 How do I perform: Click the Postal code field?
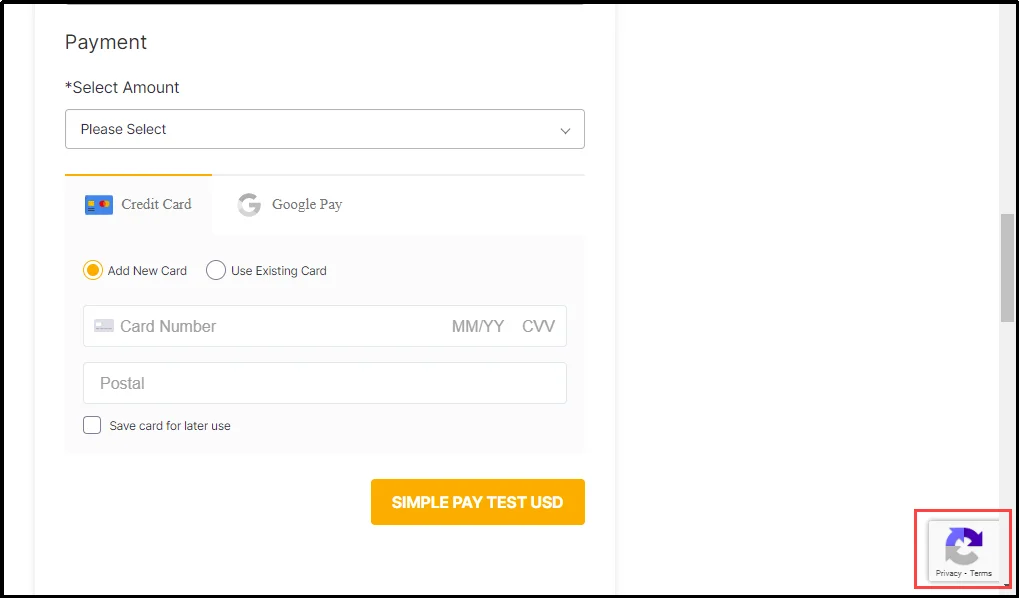(x=250, y=383)
